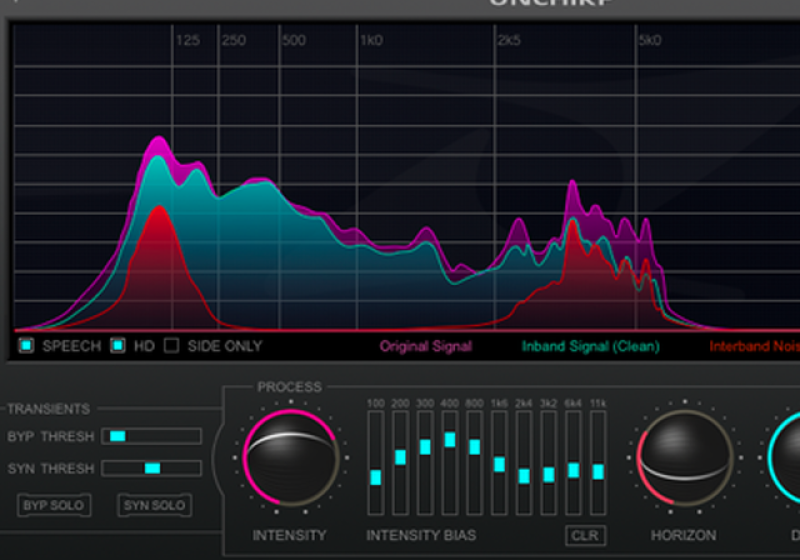Viewport: 800px width, 560px height.
Task: Select the 800 Hz intensity bias fader
Action: (474, 447)
